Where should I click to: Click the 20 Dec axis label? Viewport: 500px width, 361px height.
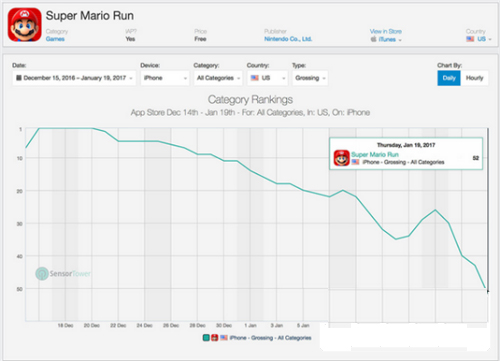[92, 325]
